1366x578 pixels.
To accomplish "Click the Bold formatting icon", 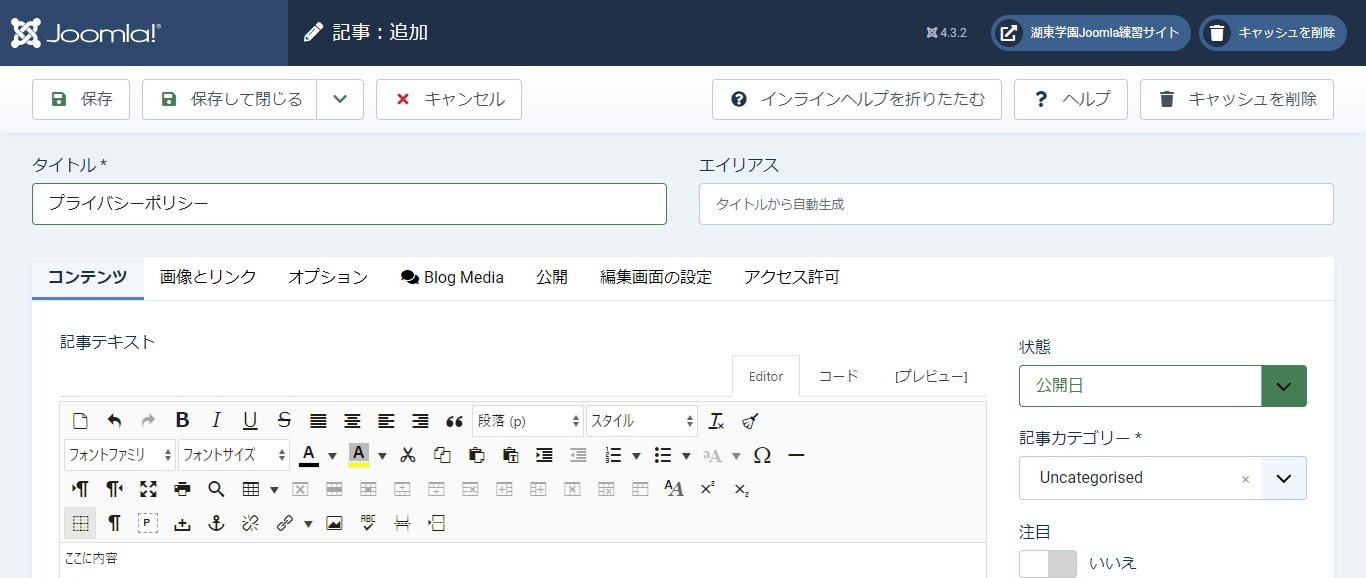I will coord(182,421).
